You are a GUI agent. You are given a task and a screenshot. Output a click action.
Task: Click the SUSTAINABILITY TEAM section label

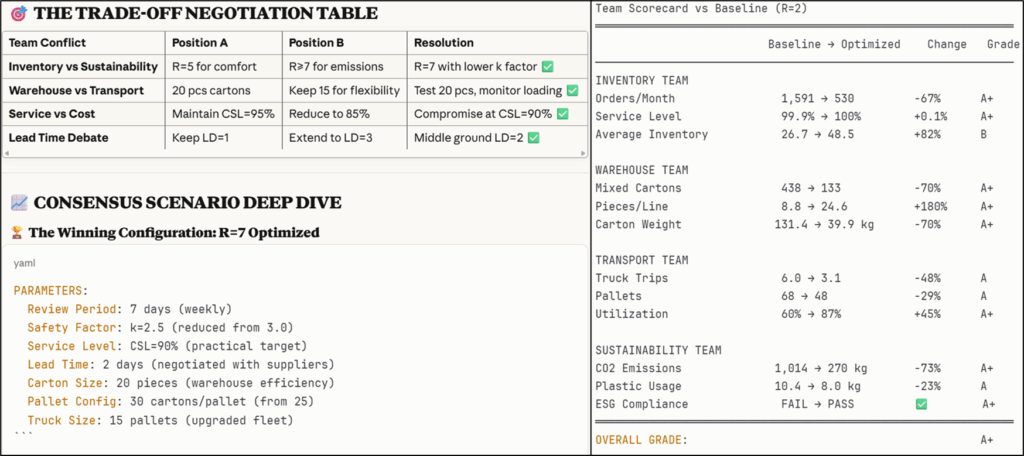pos(658,350)
